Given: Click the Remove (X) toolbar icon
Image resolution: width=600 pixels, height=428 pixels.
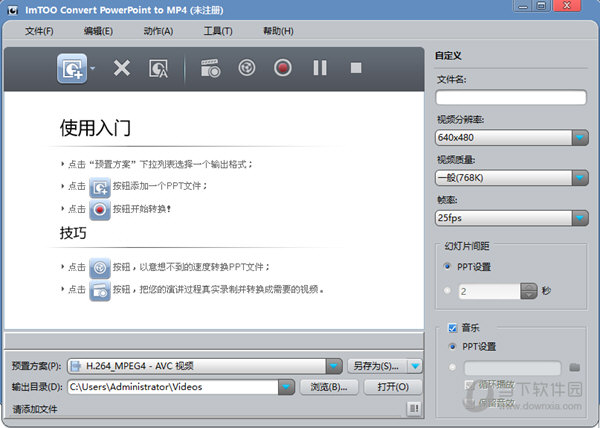Looking at the screenshot, I should point(122,68).
